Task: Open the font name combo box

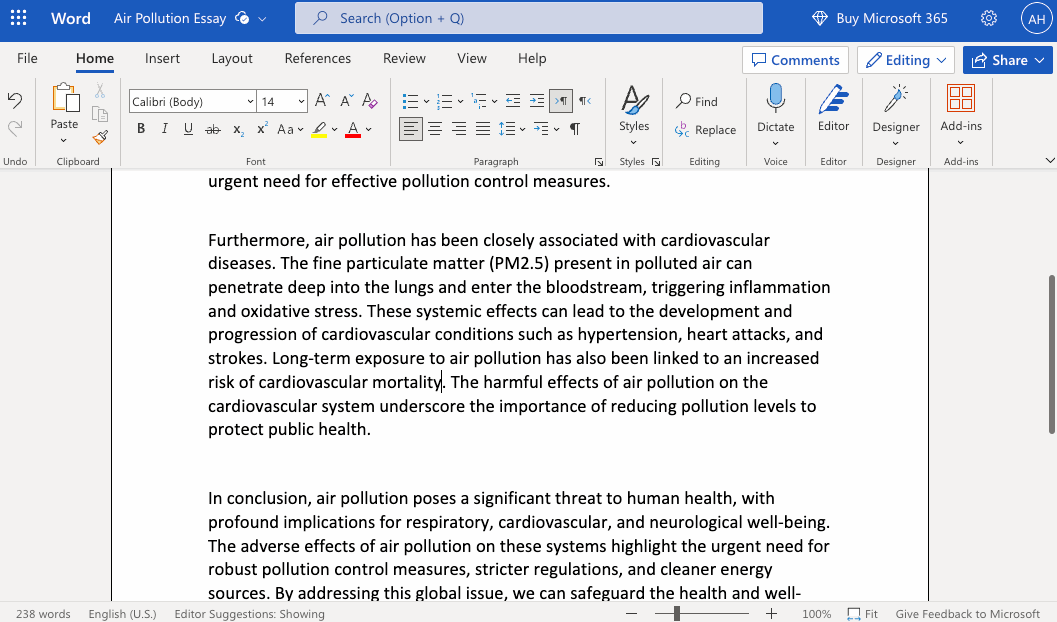Action: pos(192,102)
